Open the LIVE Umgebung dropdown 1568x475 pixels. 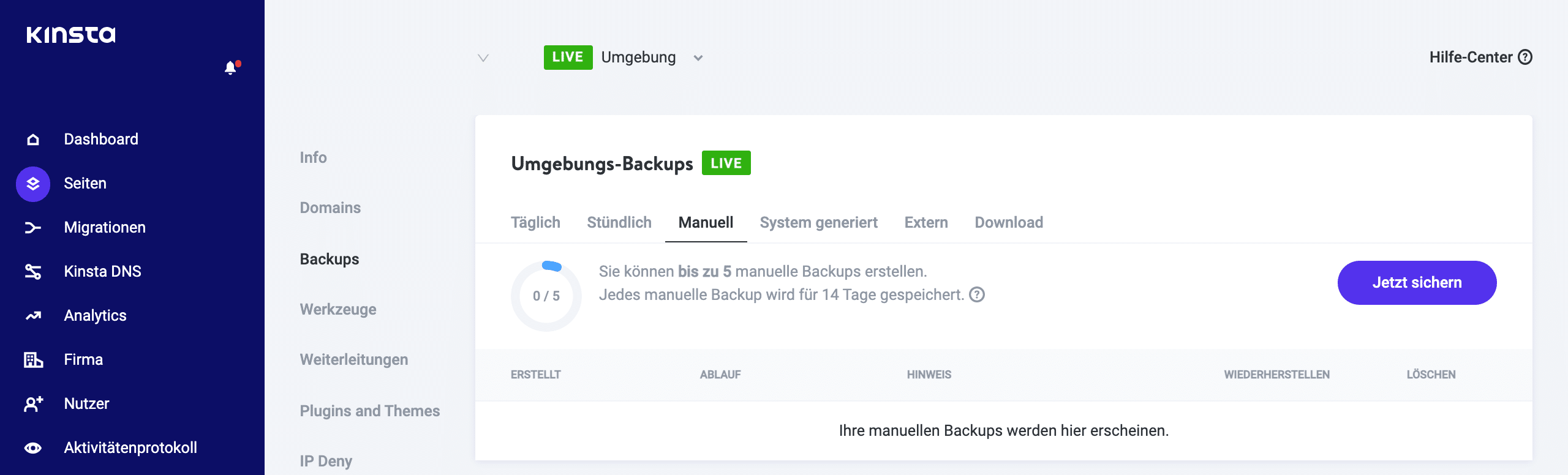coord(698,58)
